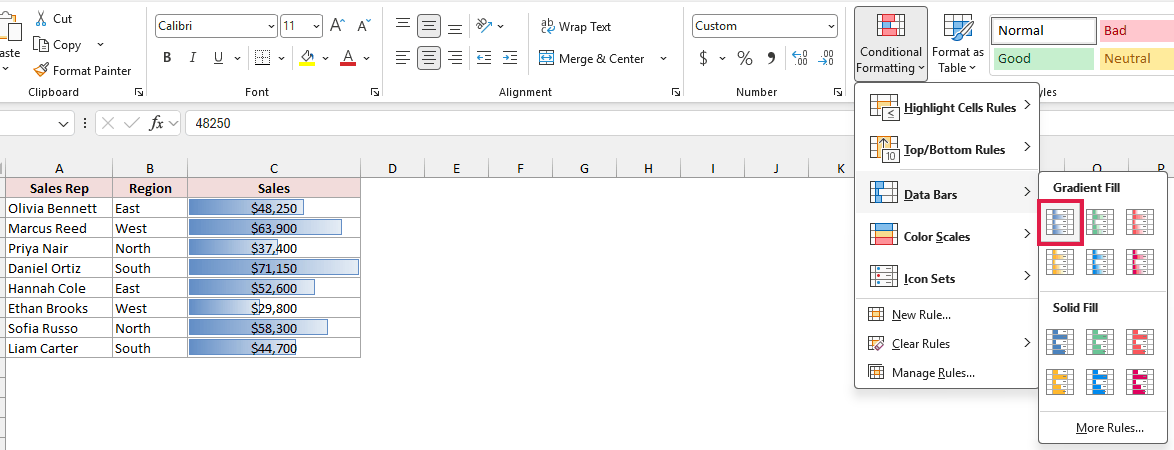1174x450 pixels.
Task: Open Top/Bottom Rules submenu
Action: pos(946,149)
